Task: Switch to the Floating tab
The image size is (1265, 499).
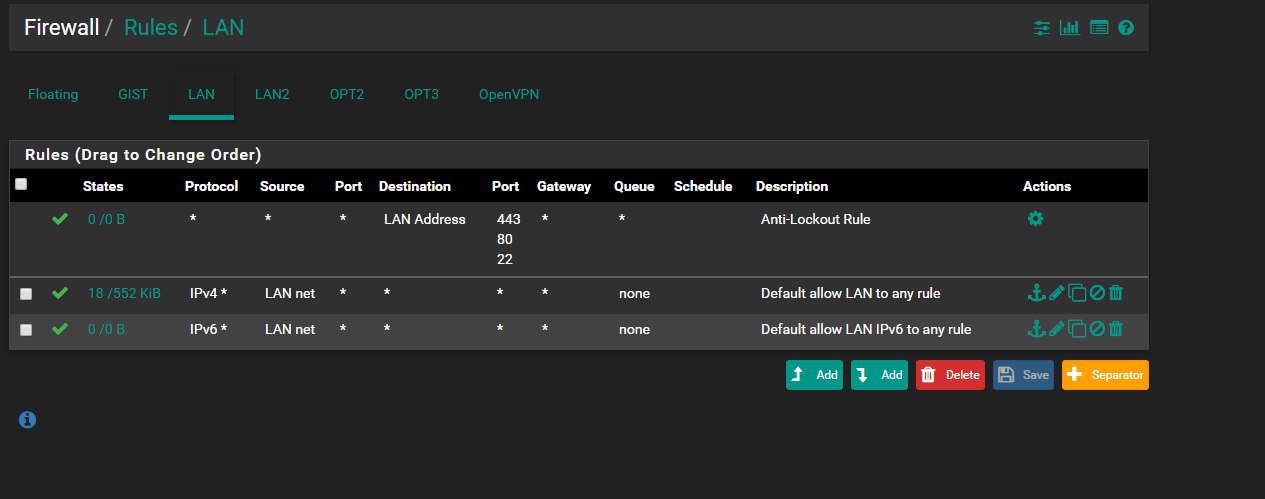Action: [53, 94]
